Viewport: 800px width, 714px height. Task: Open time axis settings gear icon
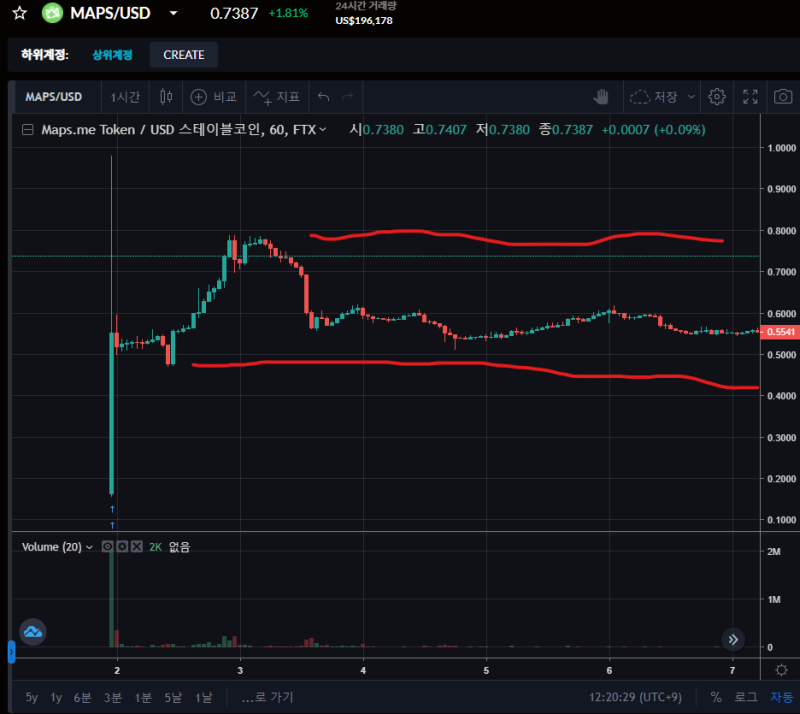coord(781,670)
